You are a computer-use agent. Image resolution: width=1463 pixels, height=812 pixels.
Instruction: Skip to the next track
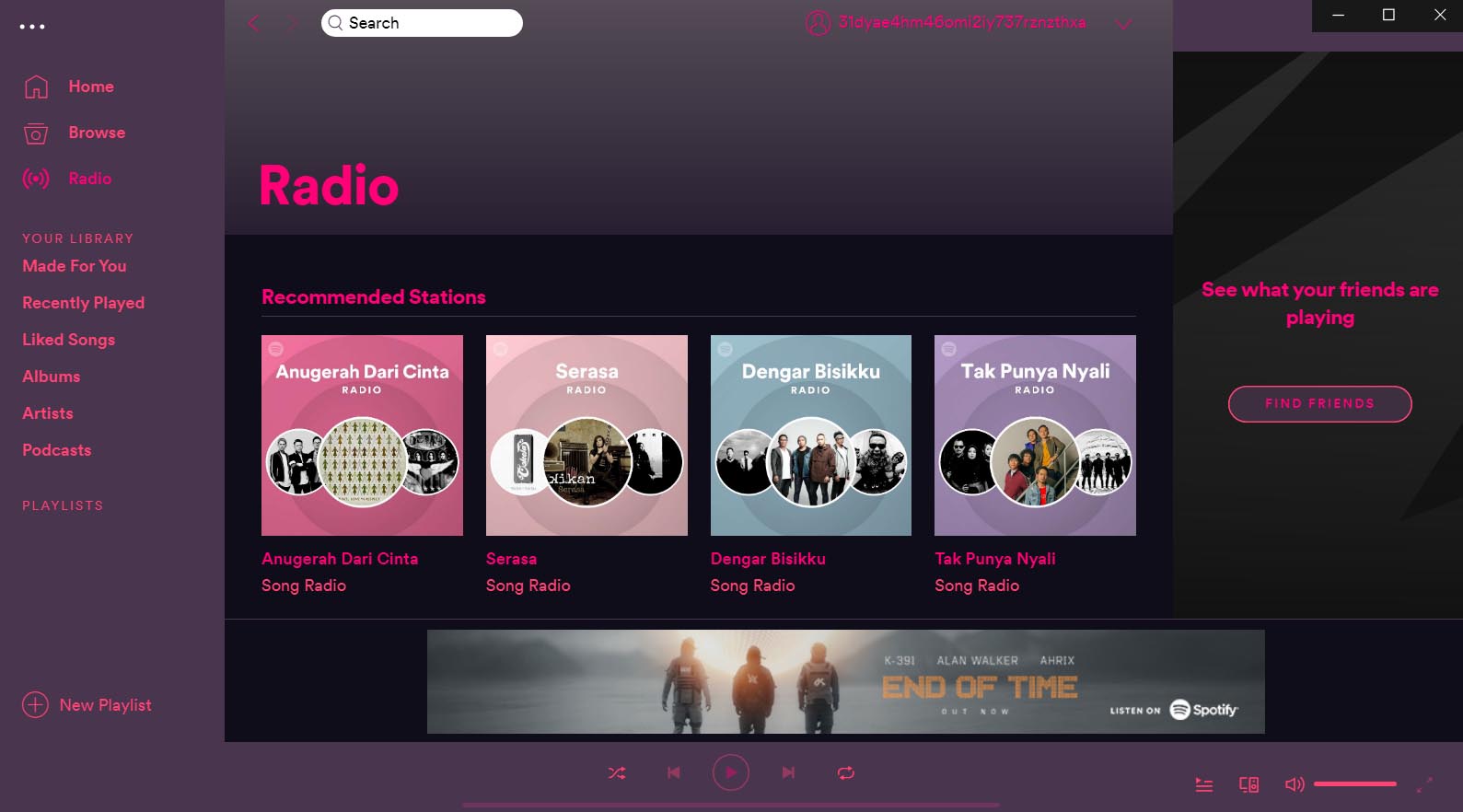(788, 773)
